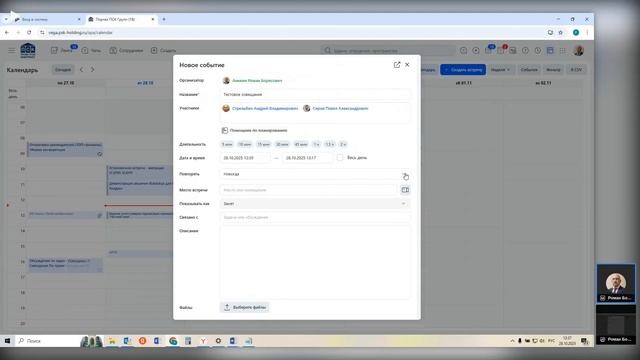Open event in separate window icon
Viewport: 640px width, 360px height.
(x=397, y=64)
